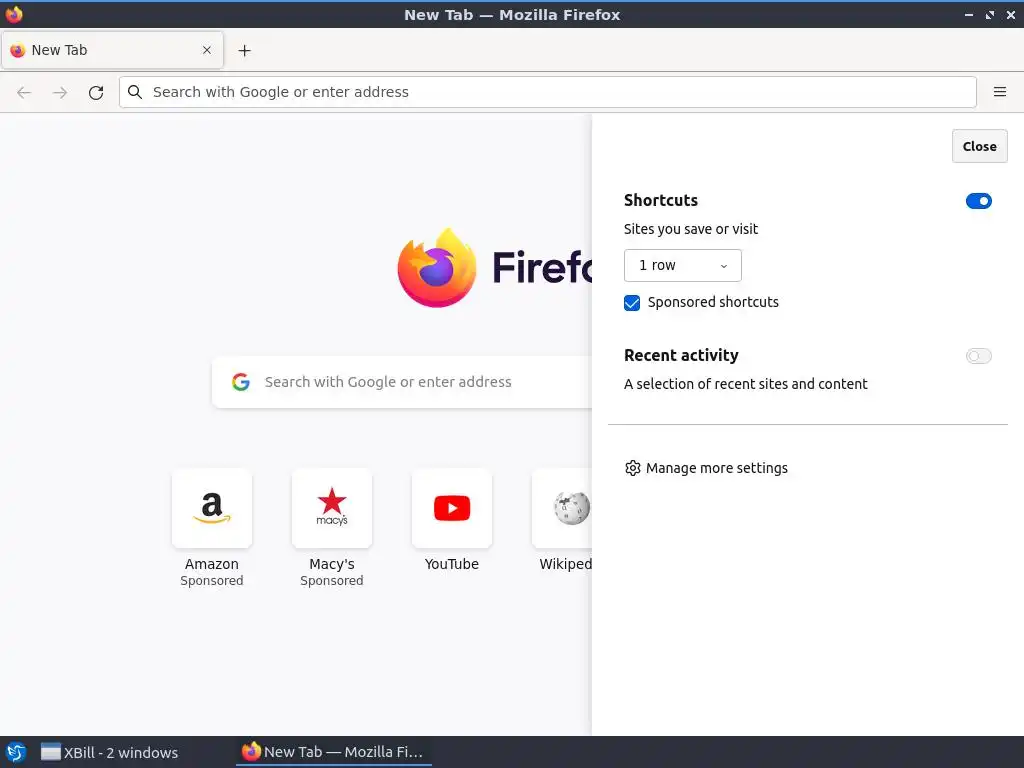Open the Firefox hamburger menu
The image size is (1024, 768).
tap(999, 92)
